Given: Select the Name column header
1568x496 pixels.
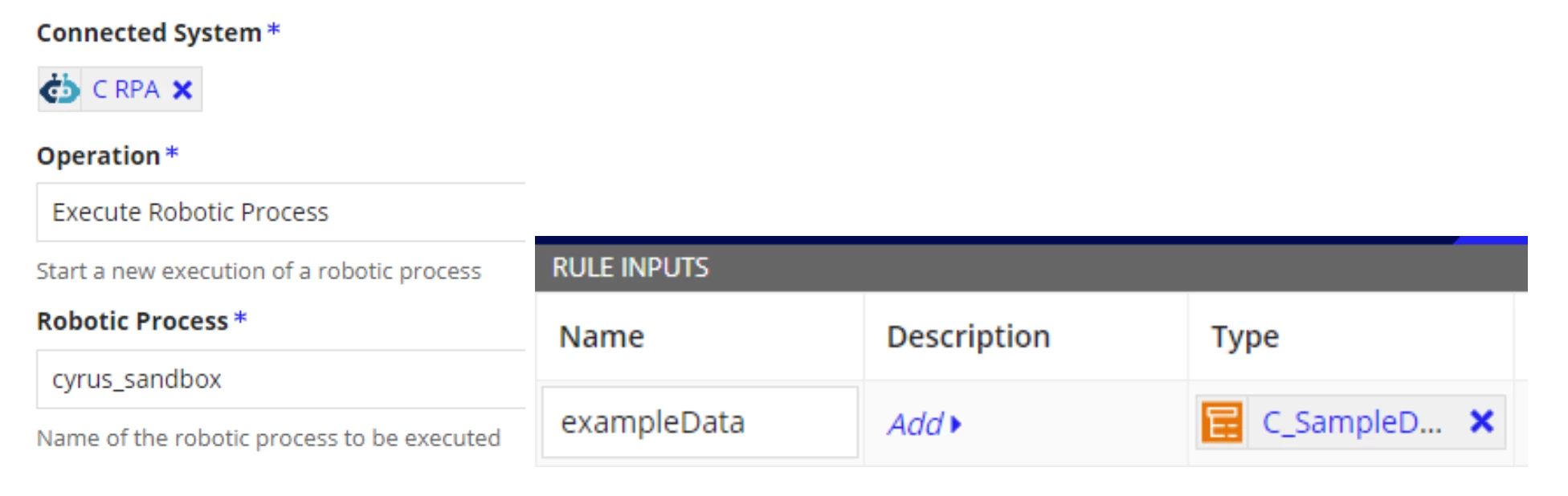Looking at the screenshot, I should 602,336.
